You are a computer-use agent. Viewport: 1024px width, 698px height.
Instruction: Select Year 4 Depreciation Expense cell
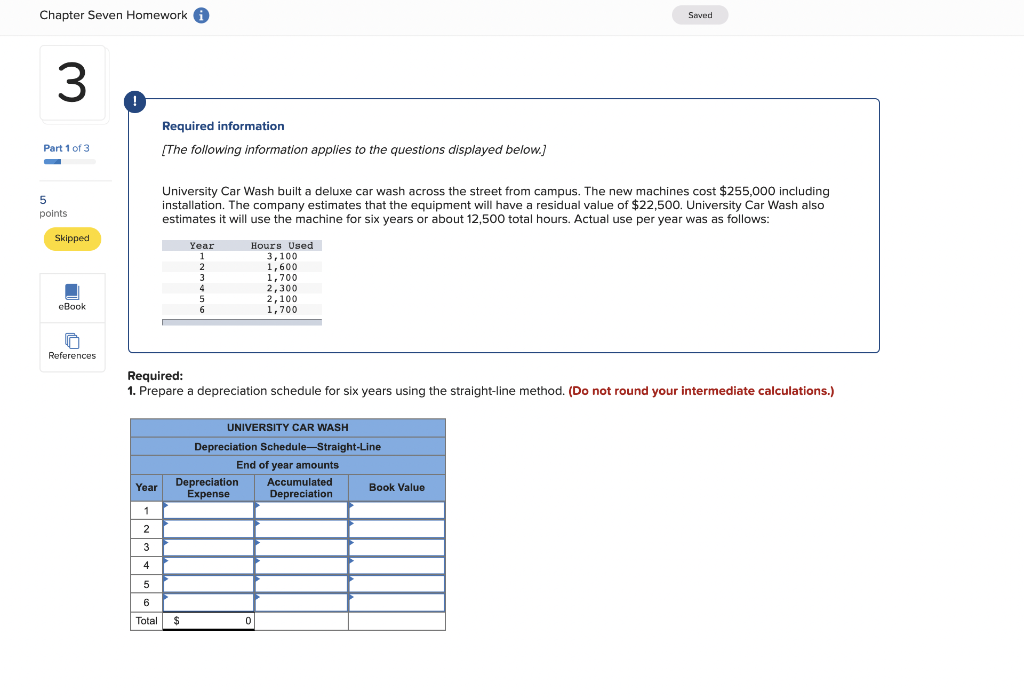[208, 565]
